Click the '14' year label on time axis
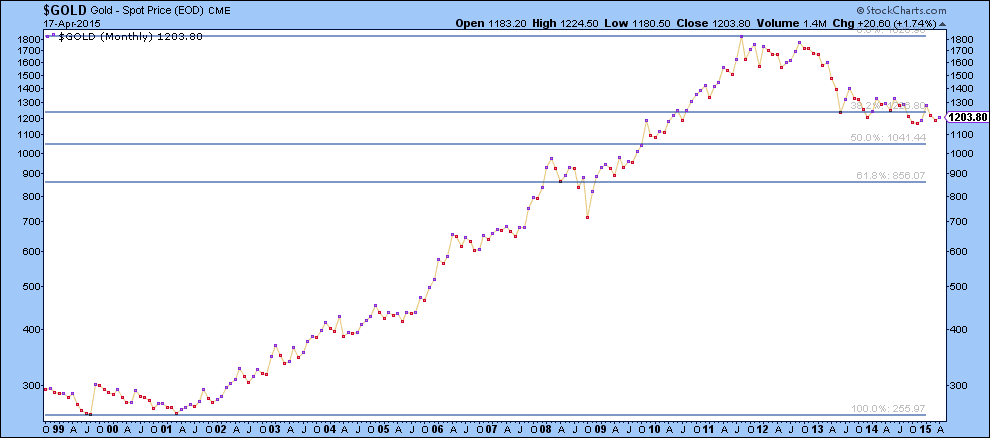The image size is (990, 438). click(x=871, y=429)
